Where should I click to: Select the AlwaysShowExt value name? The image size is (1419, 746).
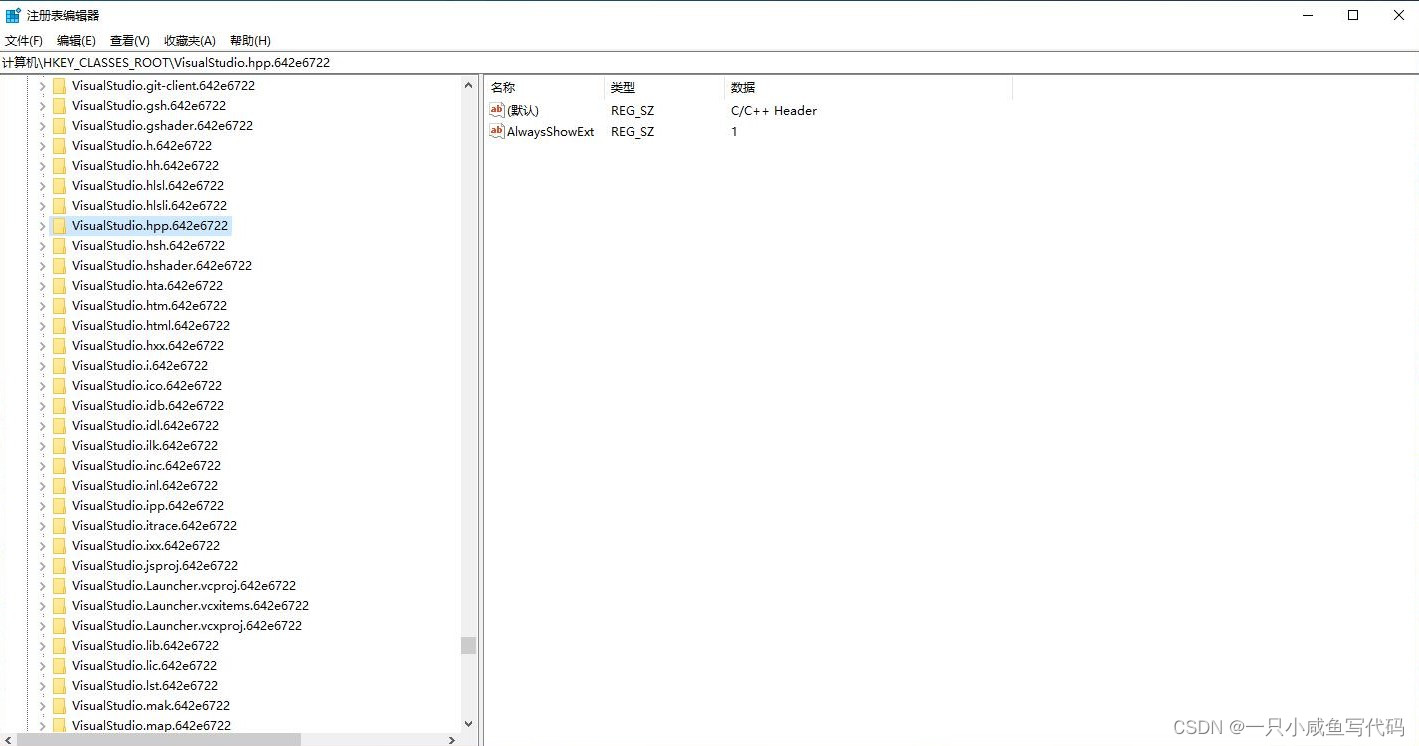550,132
